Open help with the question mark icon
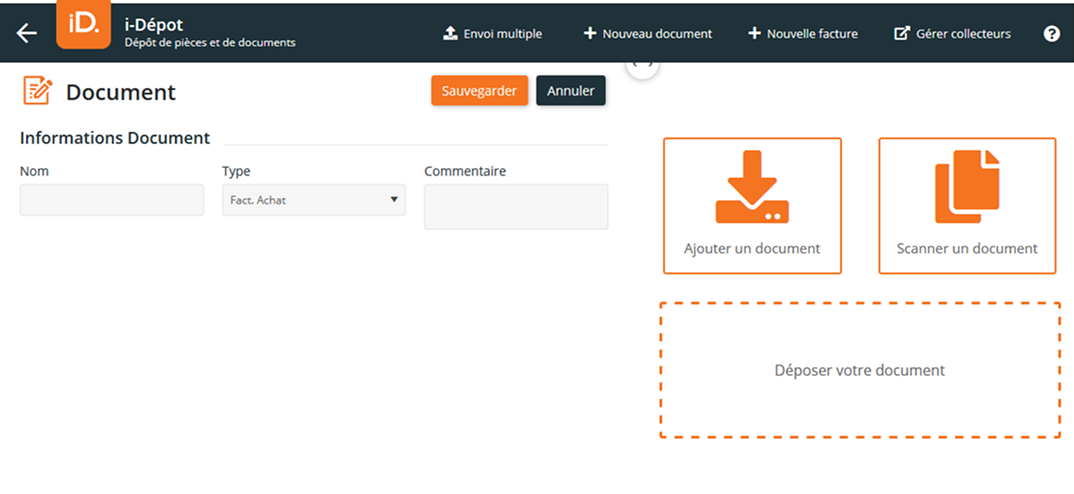Viewport: 1074px width, 494px height. pos(1051,34)
